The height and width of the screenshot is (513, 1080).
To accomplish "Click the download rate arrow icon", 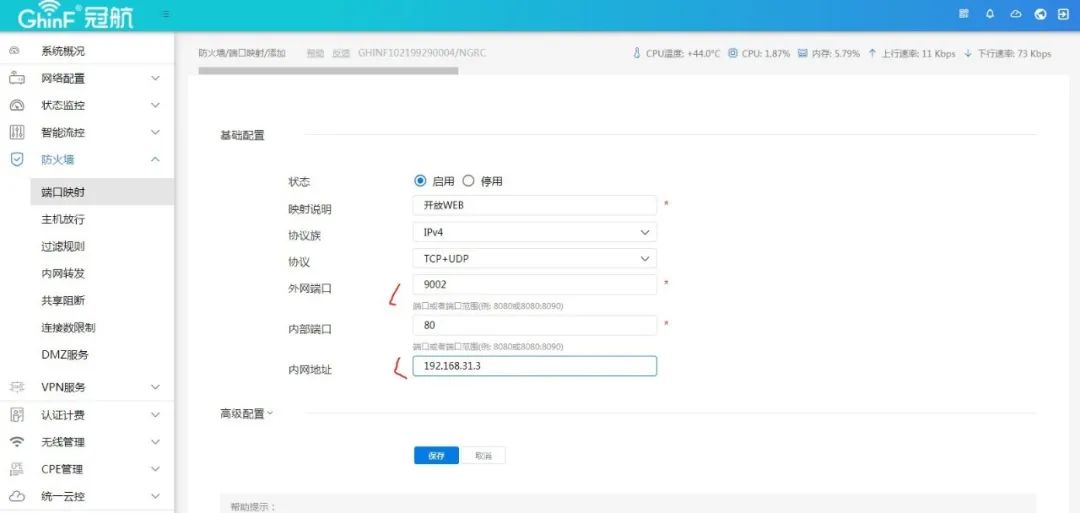I will pyautogui.click(x=968, y=53).
